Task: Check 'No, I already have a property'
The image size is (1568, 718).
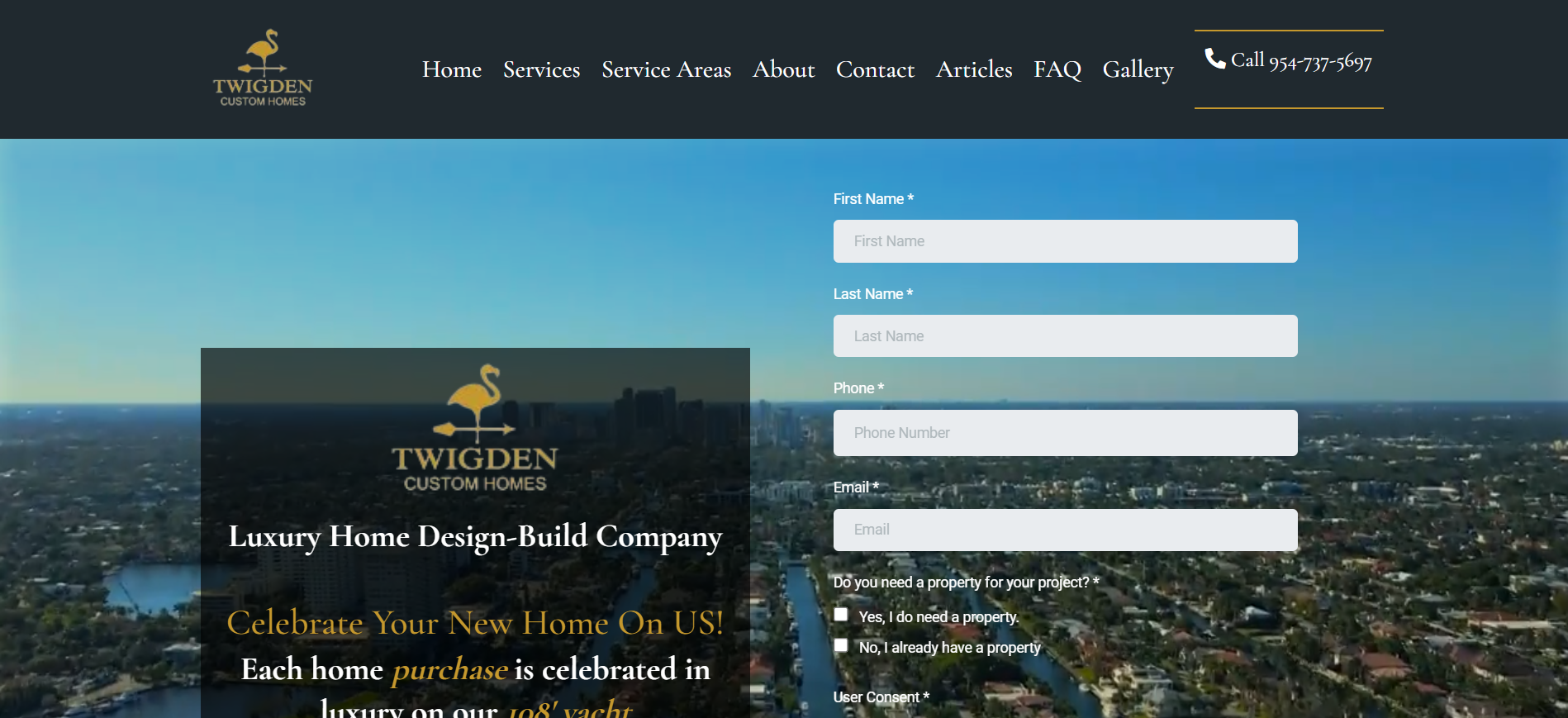Action: 841,645
